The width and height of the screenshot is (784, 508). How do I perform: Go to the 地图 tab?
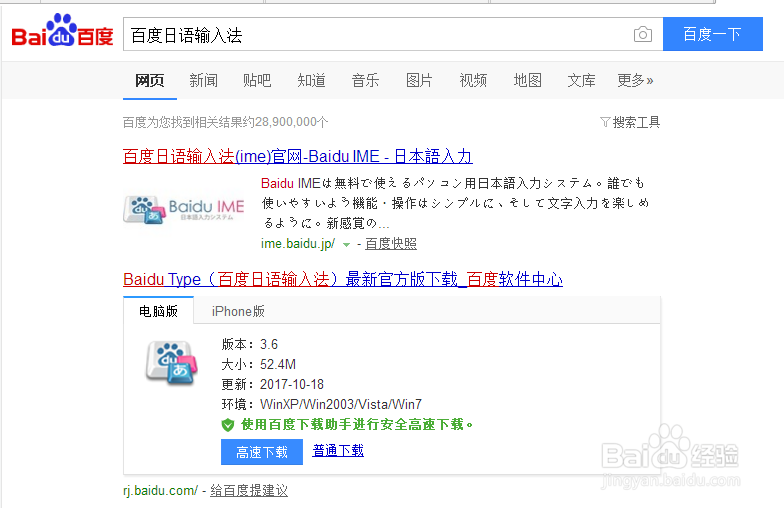(x=528, y=80)
